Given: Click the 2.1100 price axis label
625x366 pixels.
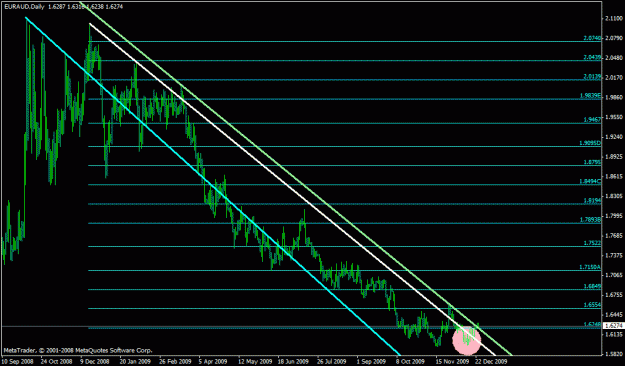Looking at the screenshot, I should [x=614, y=19].
